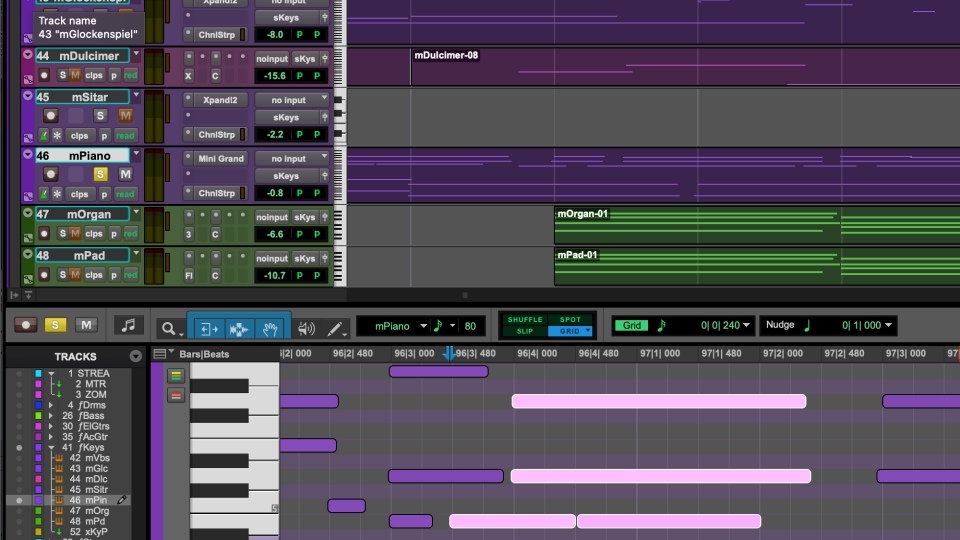Click color swatch of 35 ƒAcGtr track
960x540 pixels.
pyautogui.click(x=38, y=437)
